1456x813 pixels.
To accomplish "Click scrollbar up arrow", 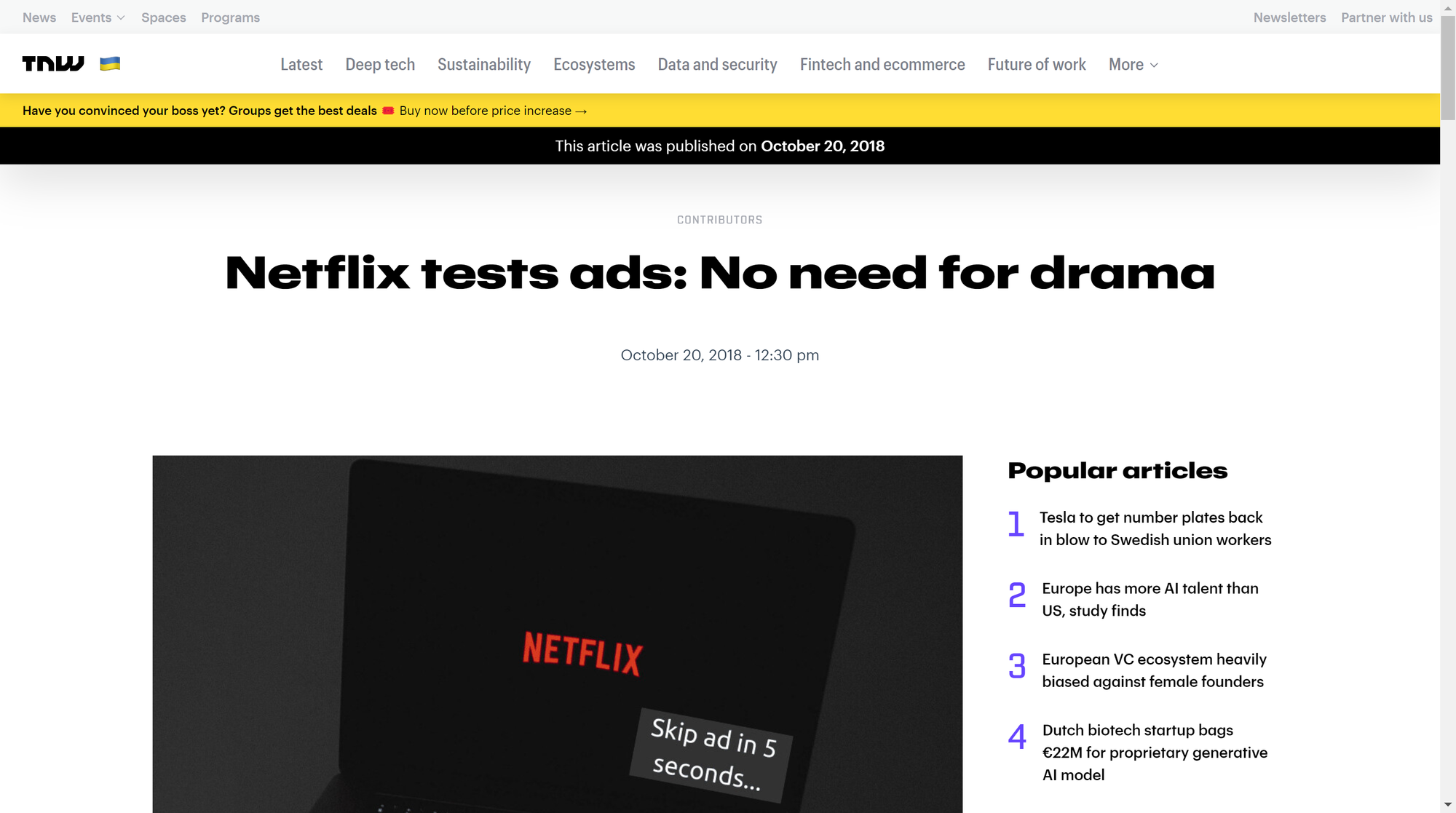I will pyautogui.click(x=1447, y=7).
